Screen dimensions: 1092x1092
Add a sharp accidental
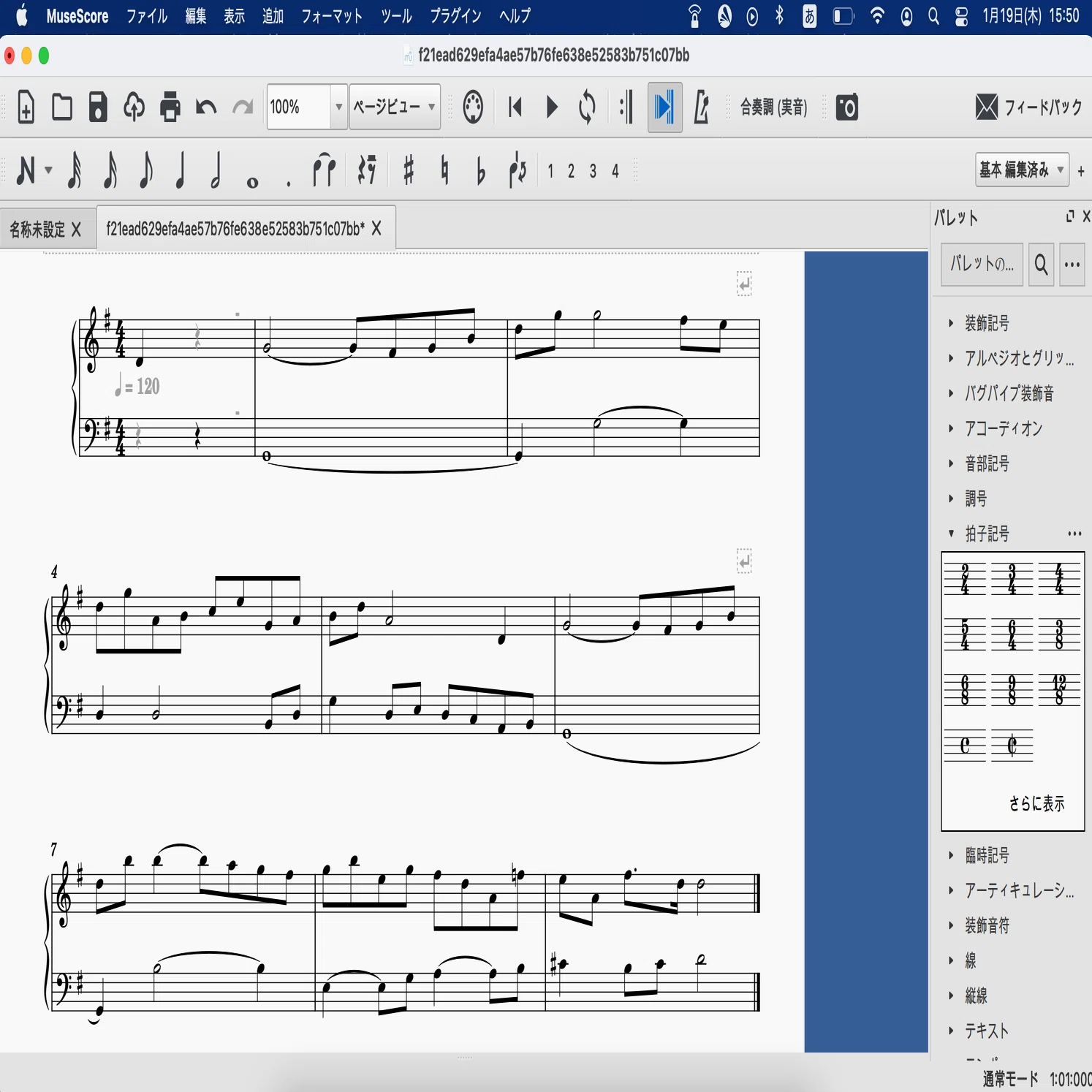pos(409,170)
